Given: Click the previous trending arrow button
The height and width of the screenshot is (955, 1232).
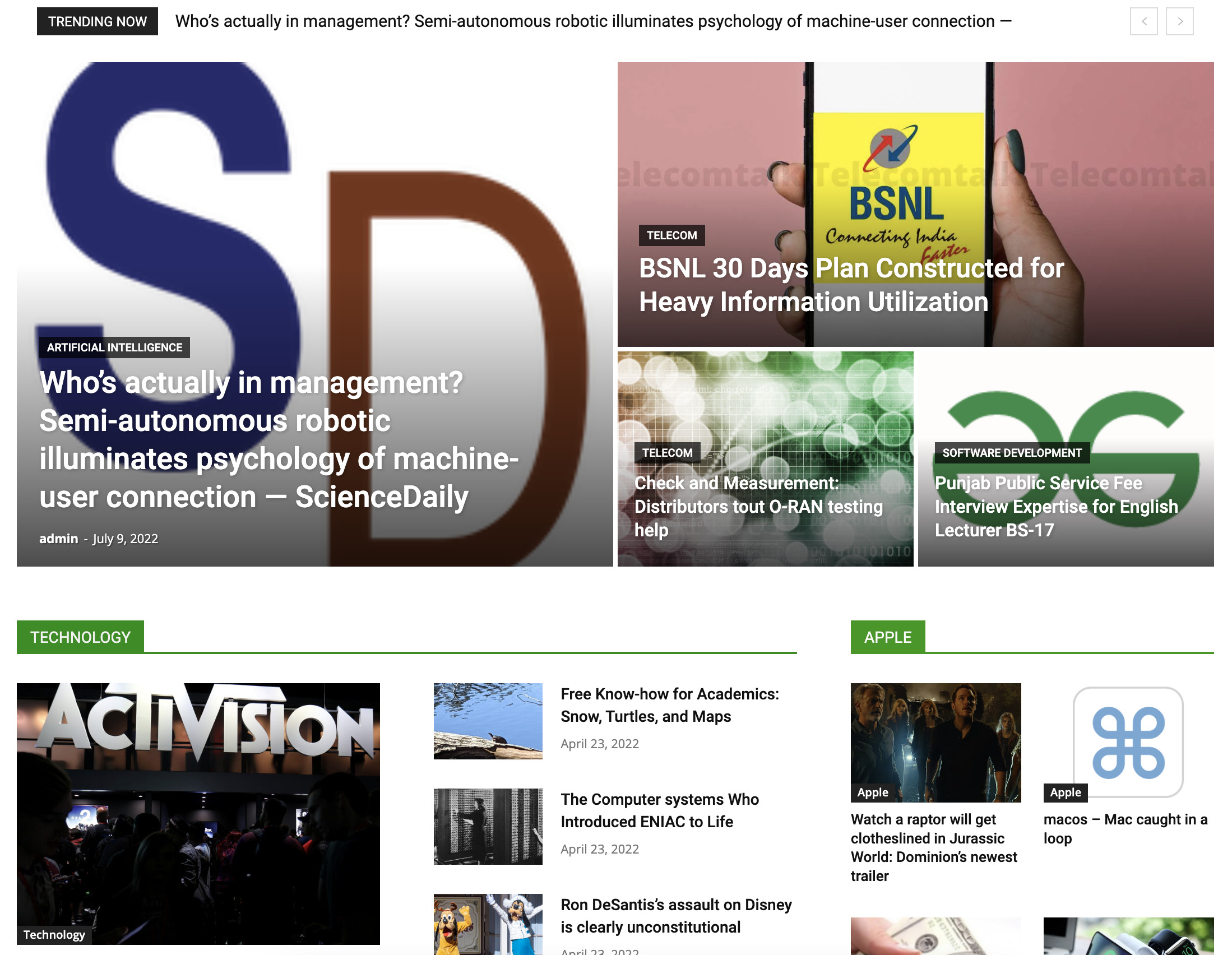Looking at the screenshot, I should (x=1143, y=21).
